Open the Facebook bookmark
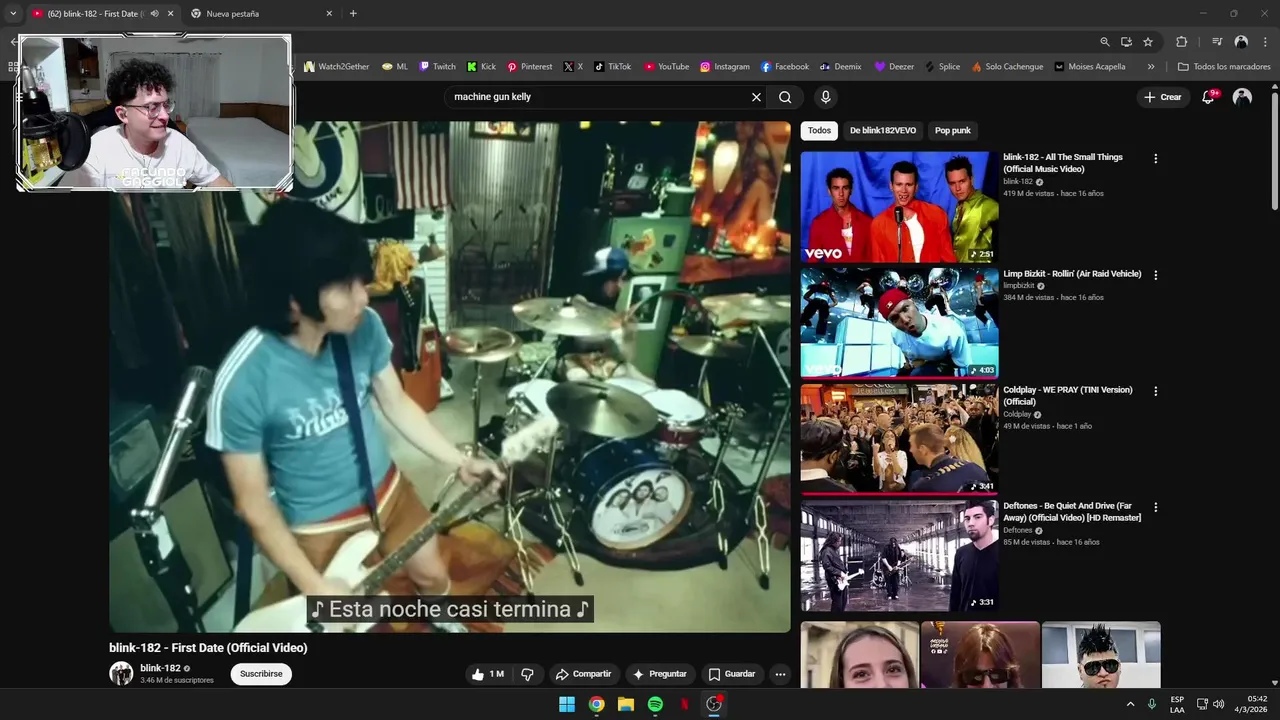This screenshot has height=720, width=1280. click(784, 67)
